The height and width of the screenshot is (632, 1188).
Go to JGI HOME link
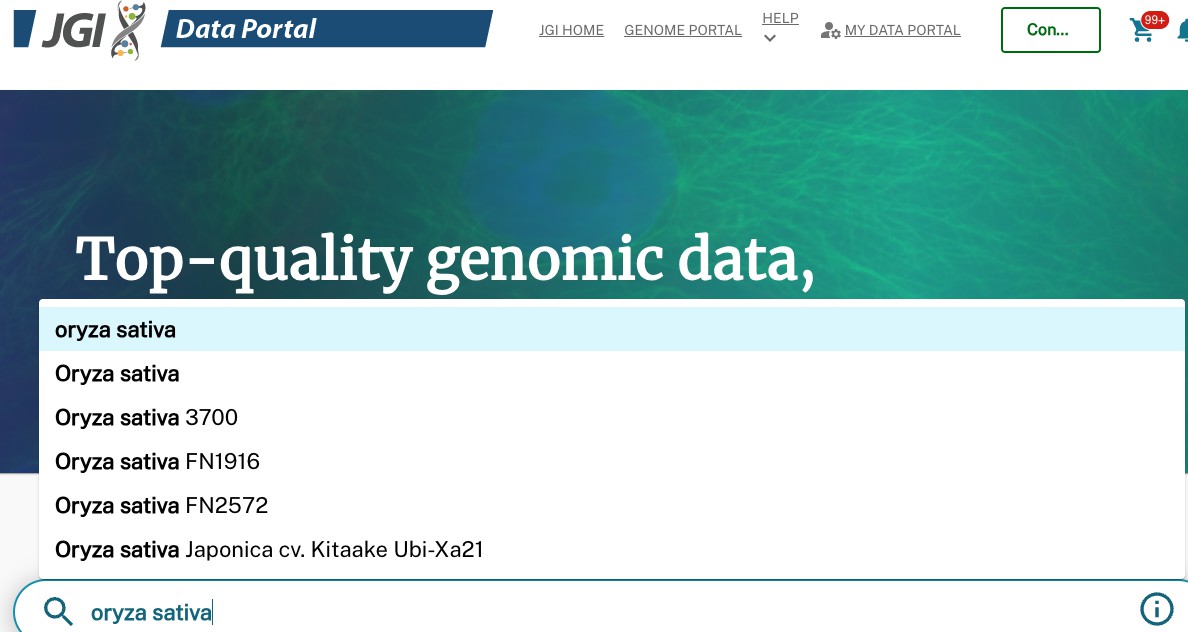click(x=571, y=30)
